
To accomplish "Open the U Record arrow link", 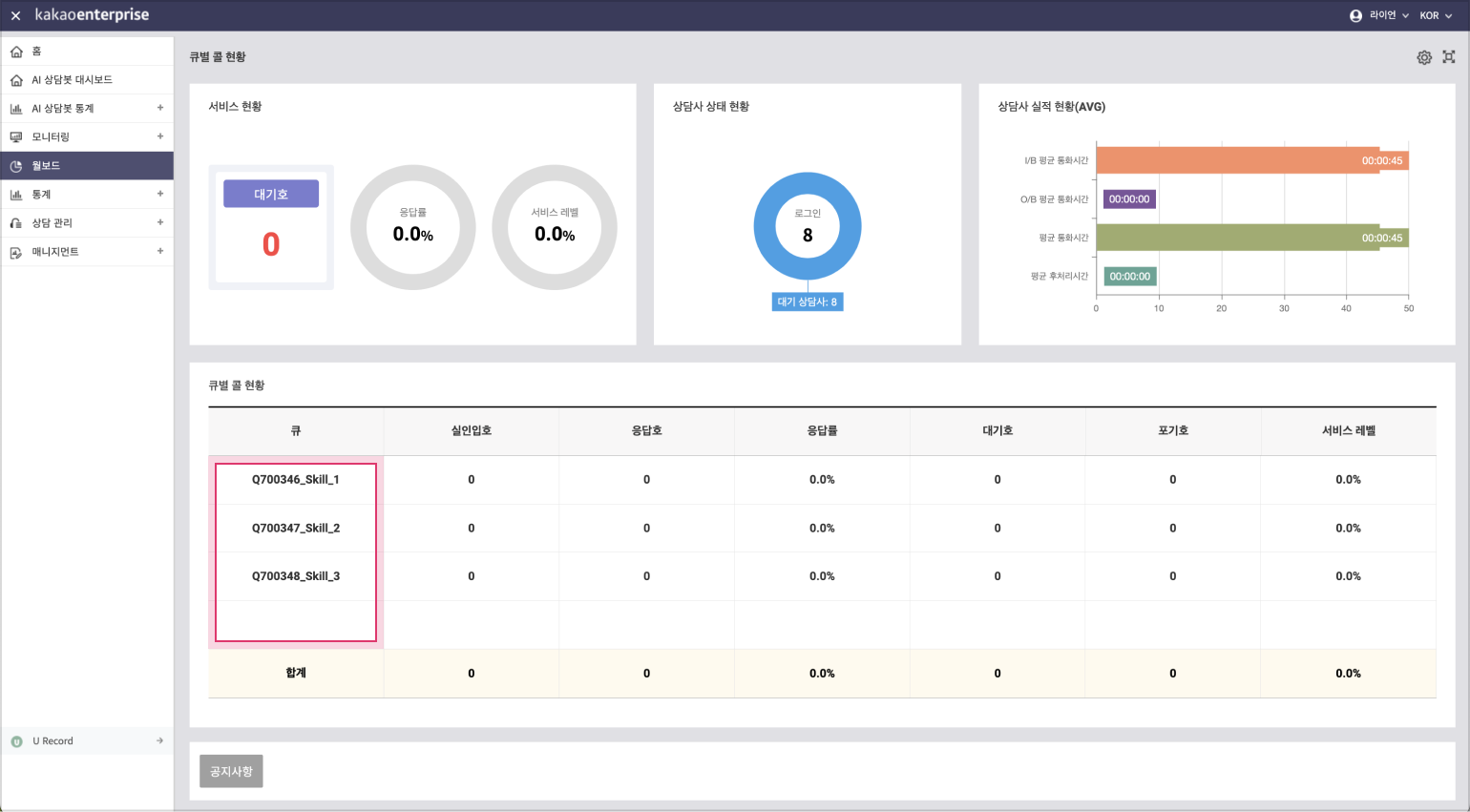I will tap(159, 740).
